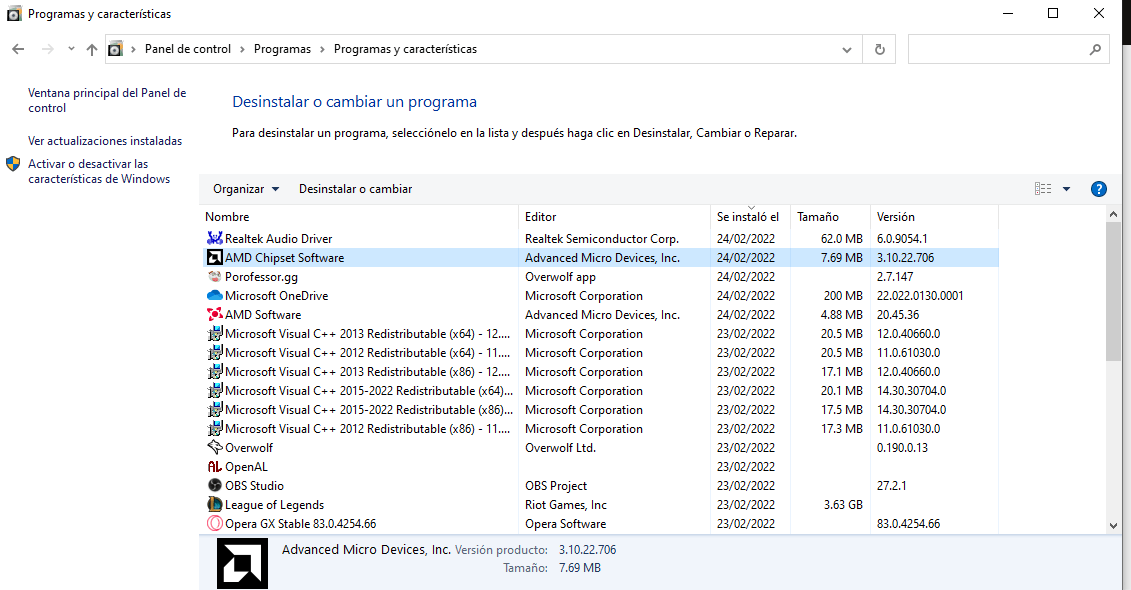Image resolution: width=1131 pixels, height=590 pixels.
Task: Select the 3.63 GB size cell
Action: (x=843, y=504)
